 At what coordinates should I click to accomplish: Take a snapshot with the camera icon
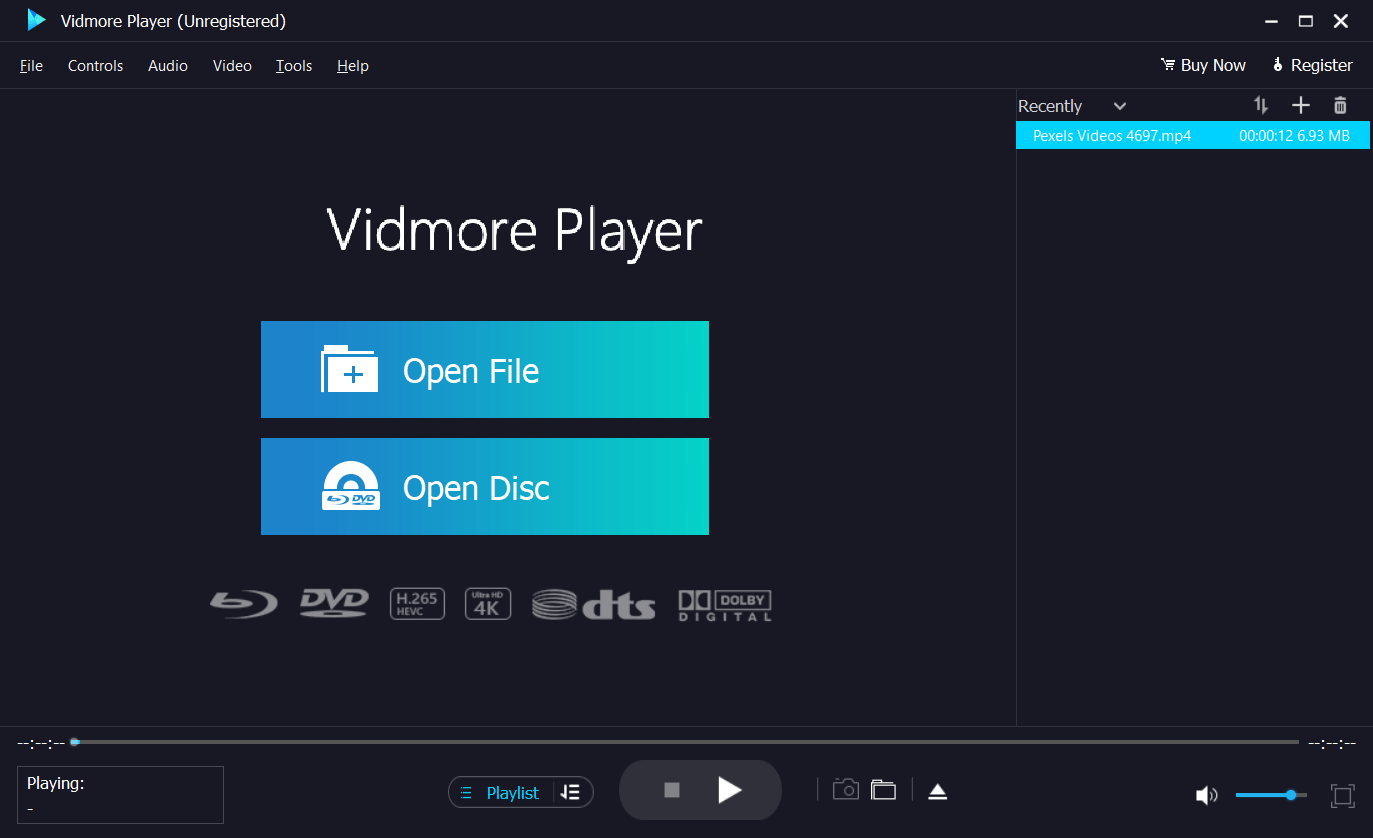(846, 790)
